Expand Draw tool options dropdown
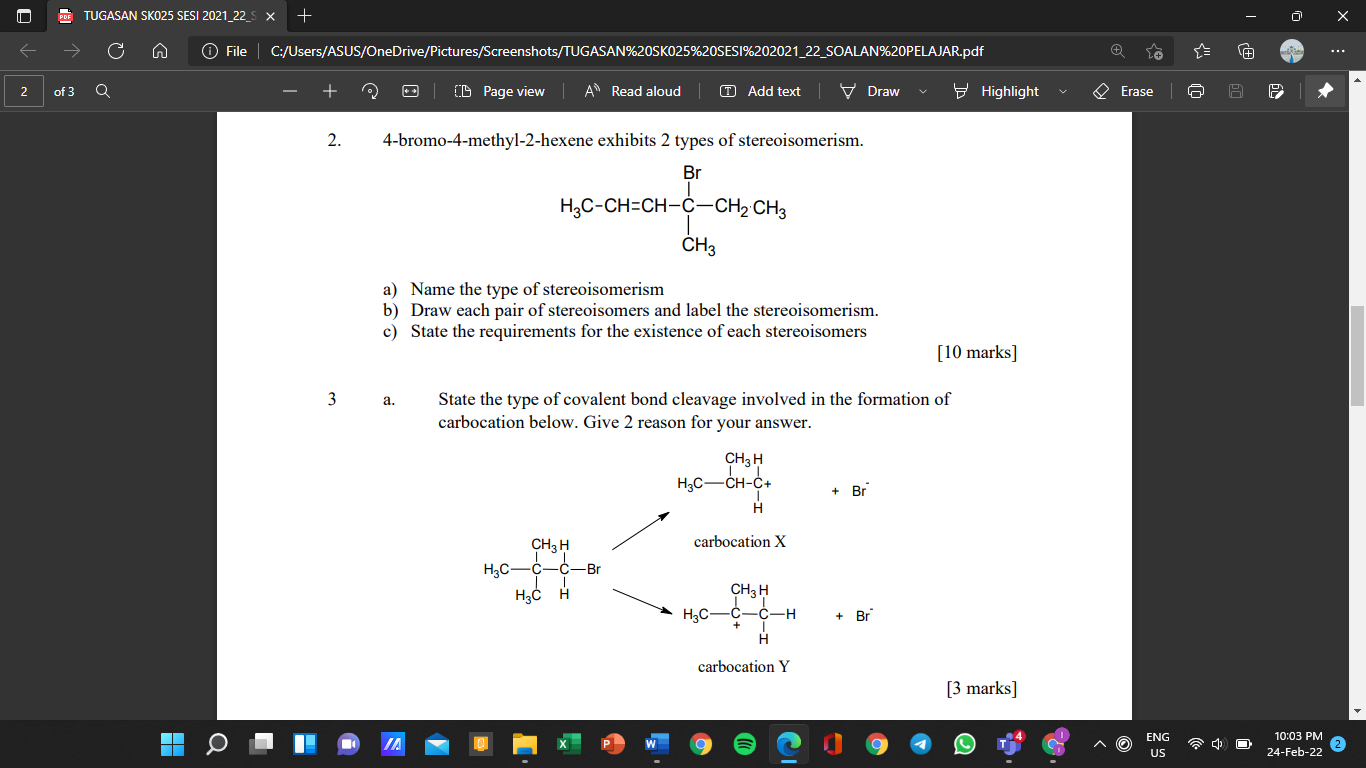 tap(922, 91)
